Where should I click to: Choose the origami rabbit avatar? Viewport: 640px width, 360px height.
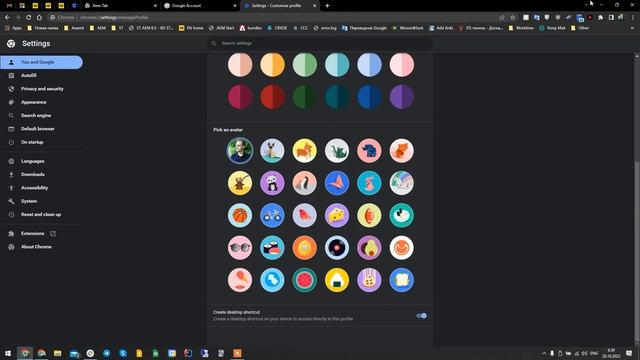click(369, 183)
